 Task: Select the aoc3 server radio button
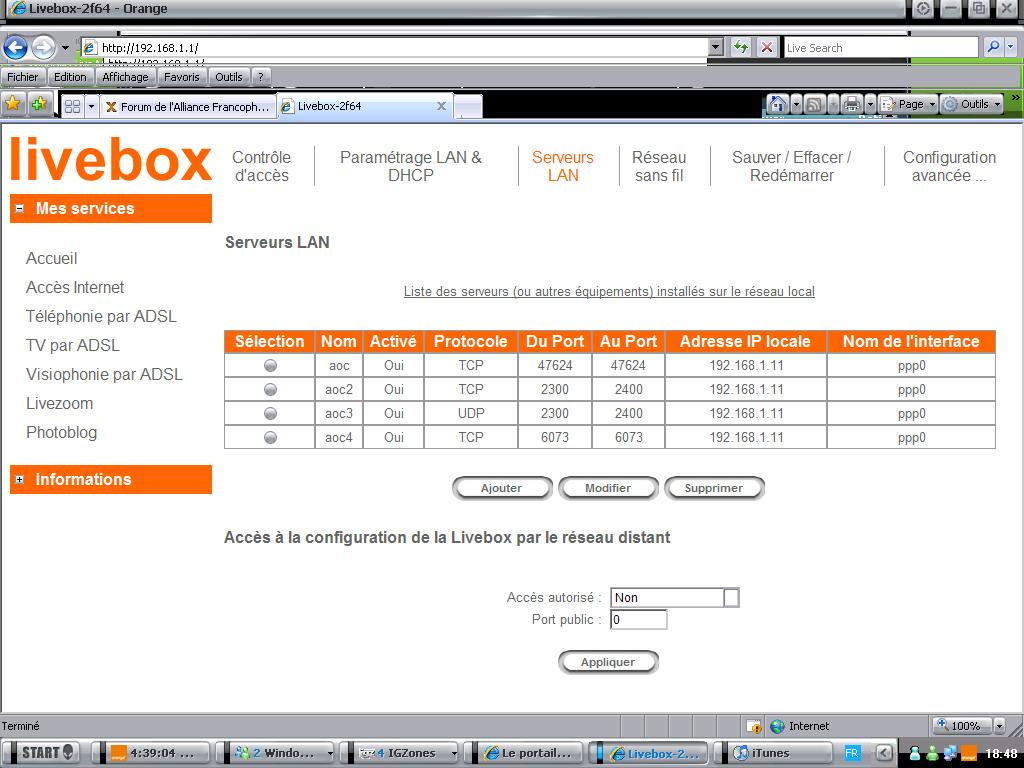[270, 414]
